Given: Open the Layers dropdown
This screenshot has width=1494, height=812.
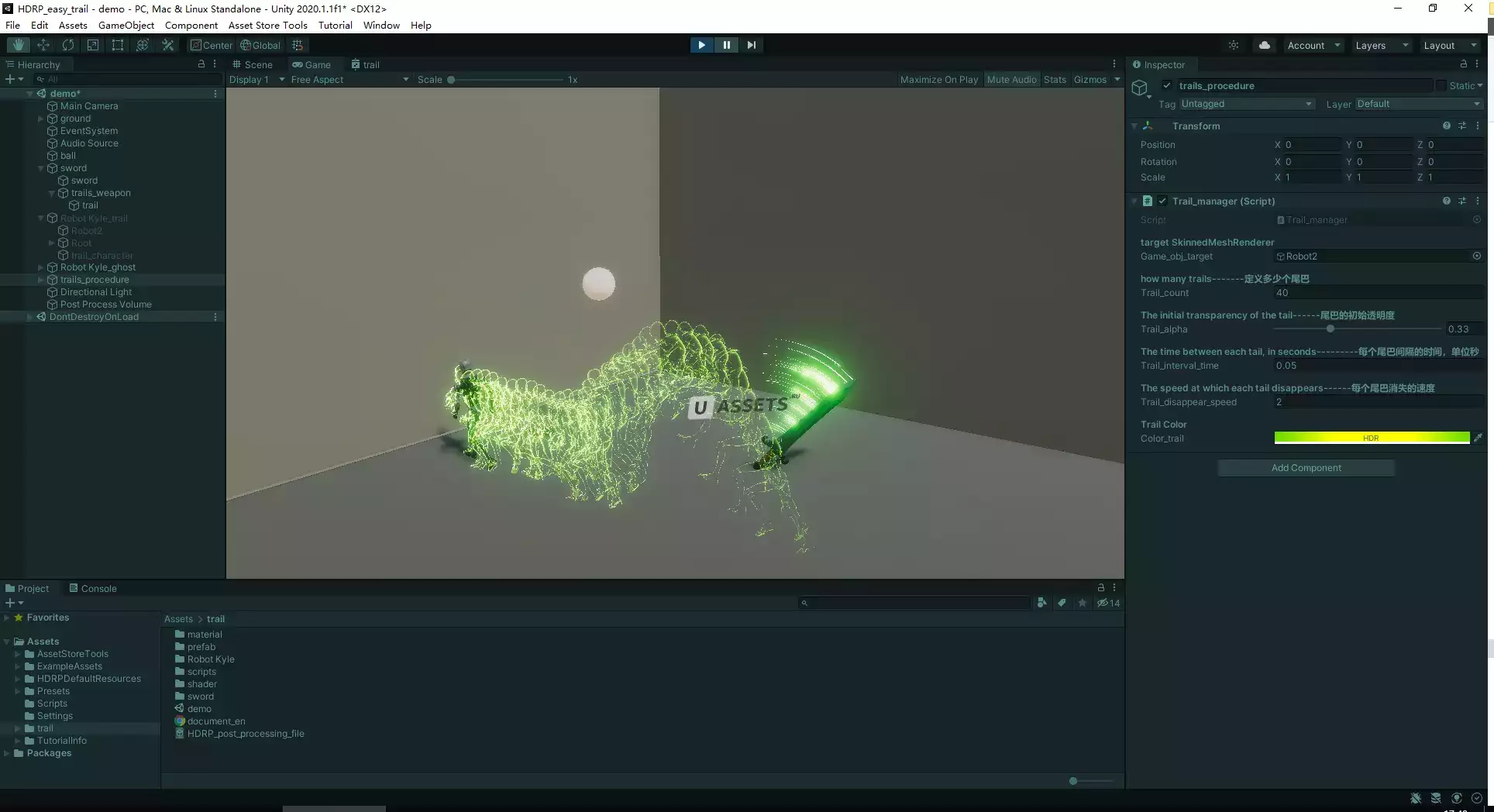Looking at the screenshot, I should pos(1382,45).
